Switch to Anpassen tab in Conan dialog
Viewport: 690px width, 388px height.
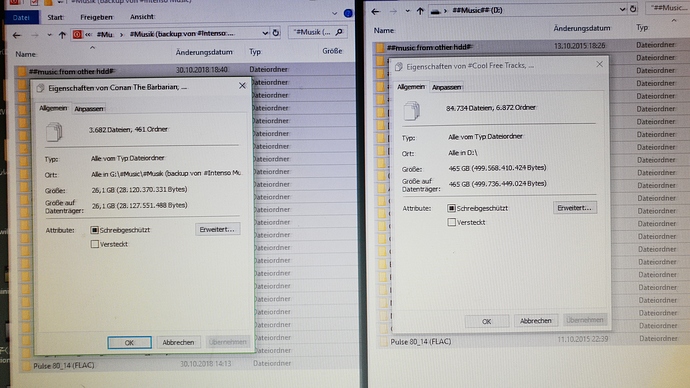[88, 109]
